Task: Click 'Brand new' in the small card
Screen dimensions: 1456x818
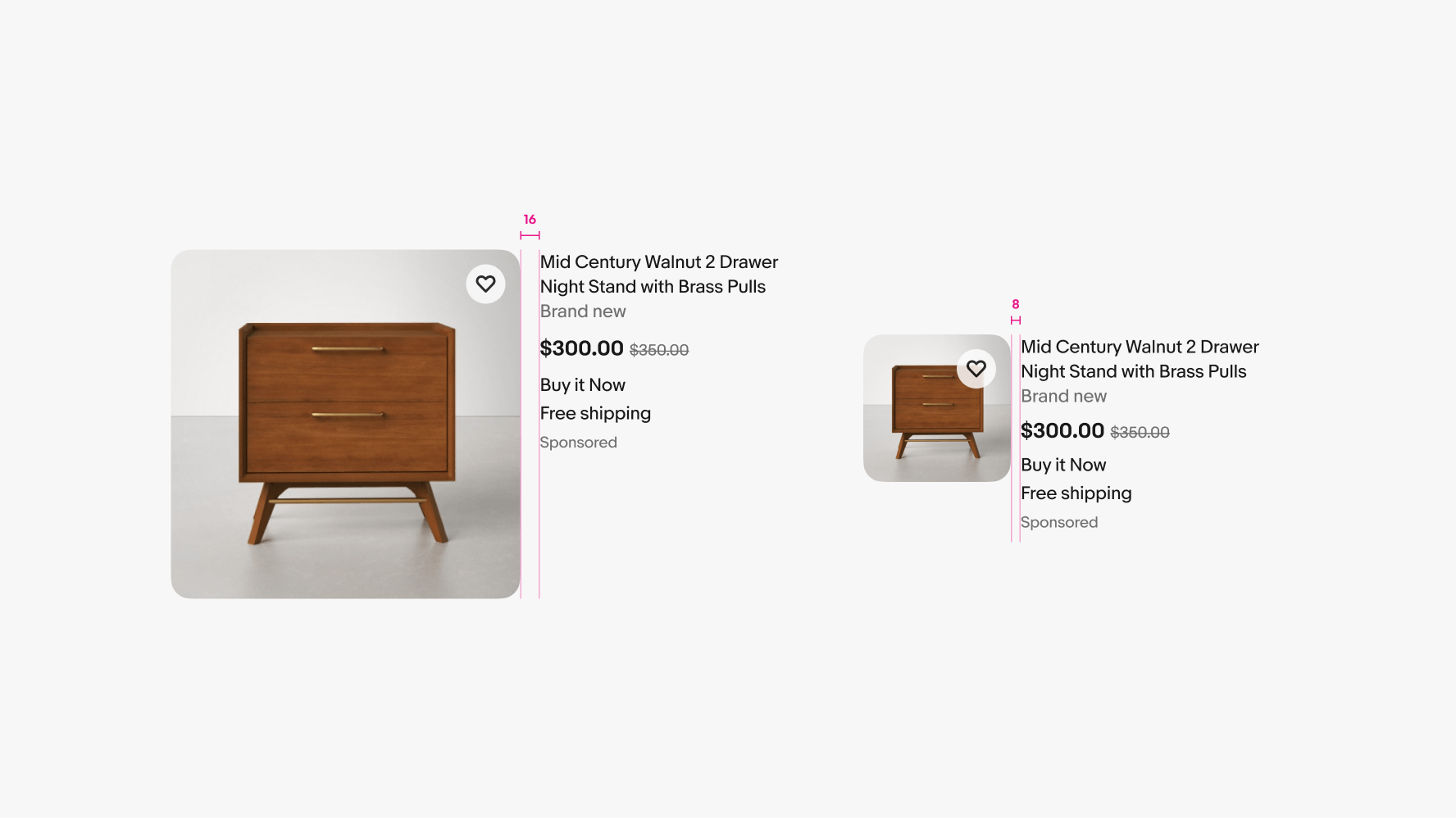Action: 1063,396
